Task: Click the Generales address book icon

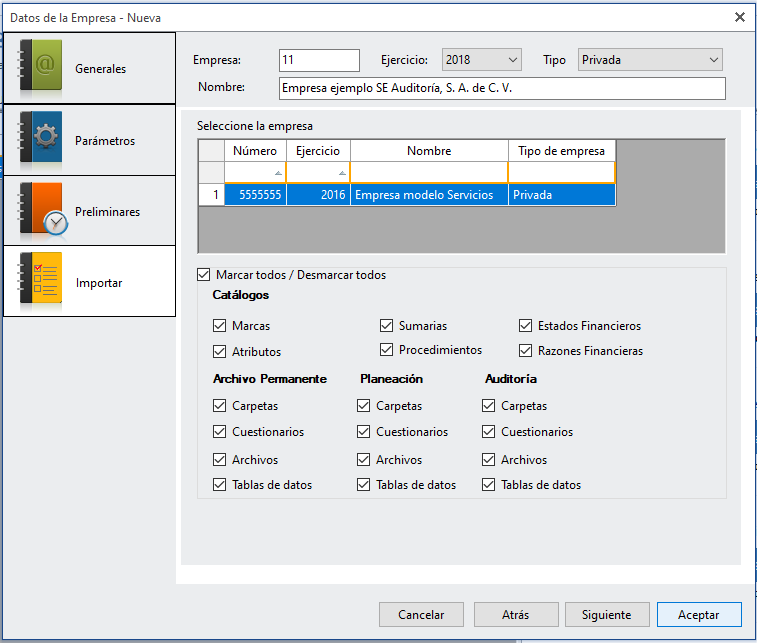Action: [x=41, y=68]
